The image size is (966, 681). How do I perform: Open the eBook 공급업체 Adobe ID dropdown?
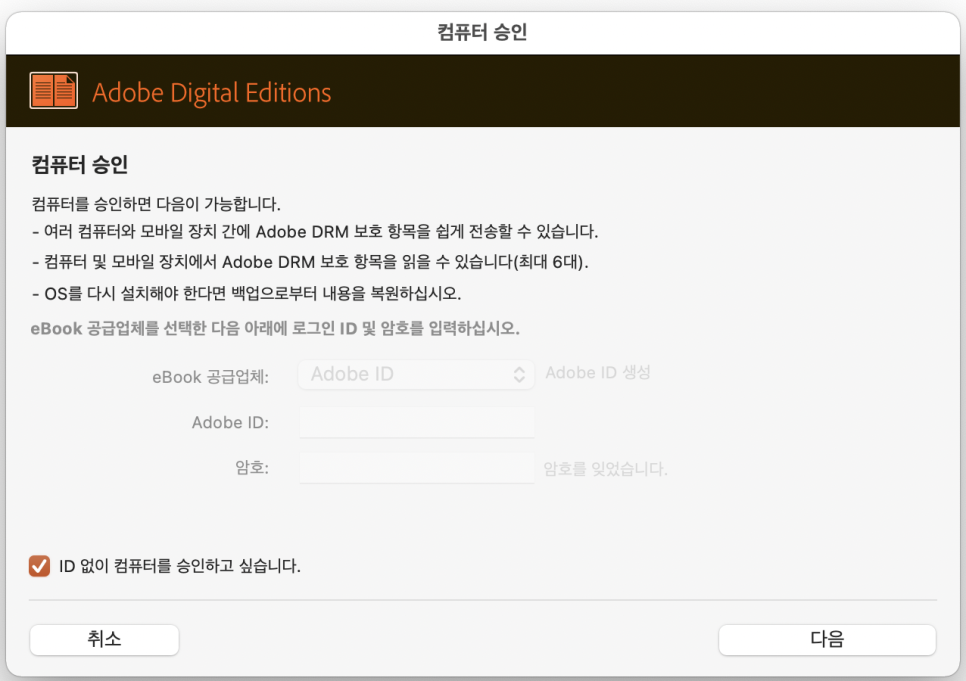tap(416, 374)
